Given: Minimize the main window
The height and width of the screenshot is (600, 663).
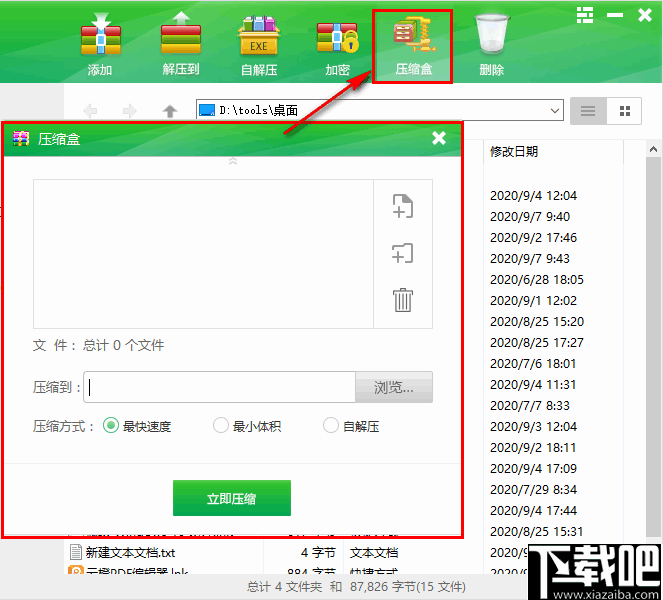Looking at the screenshot, I should point(615,15).
